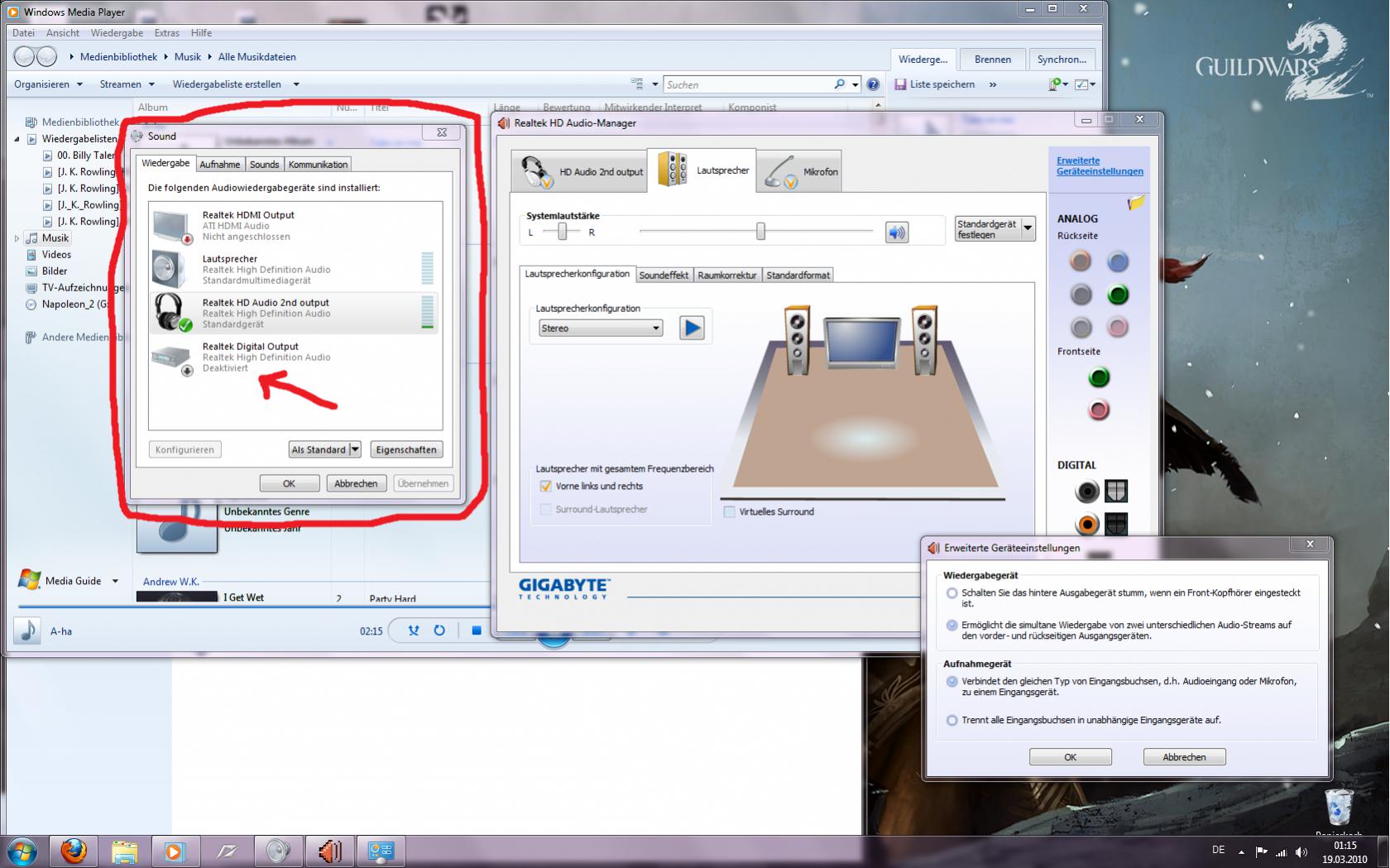
Task: Open the Media Guide dropdown
Action: 115,581
